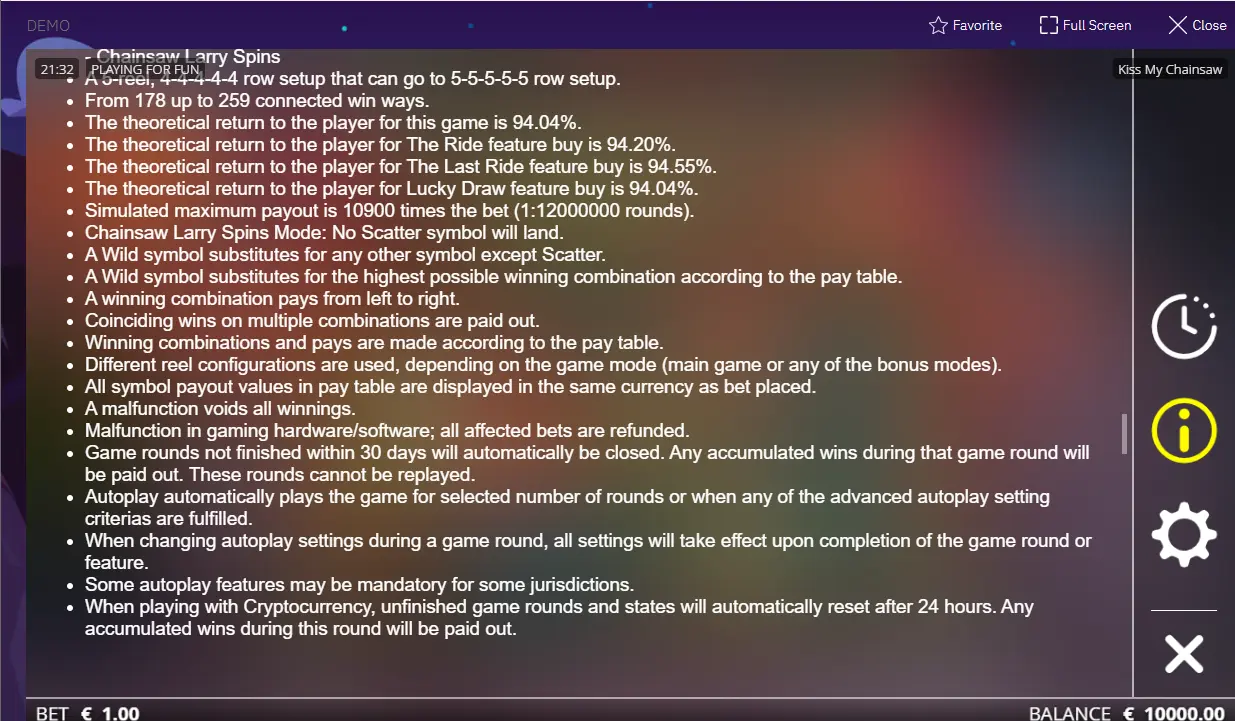Click the info panel scrollbar thumb
The height and width of the screenshot is (721, 1235).
tap(1124, 434)
